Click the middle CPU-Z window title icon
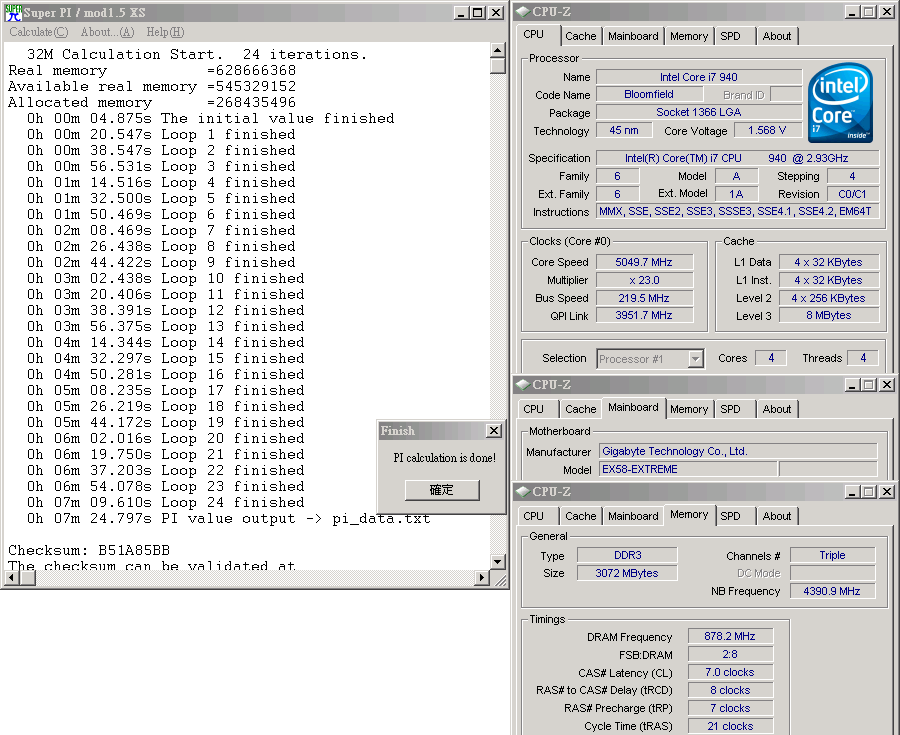The width and height of the screenshot is (900, 735). coord(523,384)
